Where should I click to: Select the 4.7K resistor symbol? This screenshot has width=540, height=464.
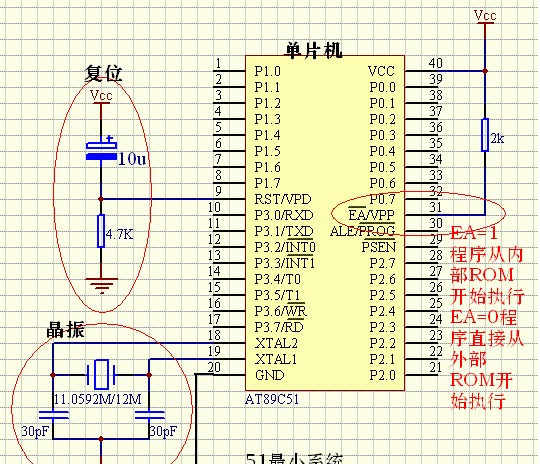[x=101, y=231]
